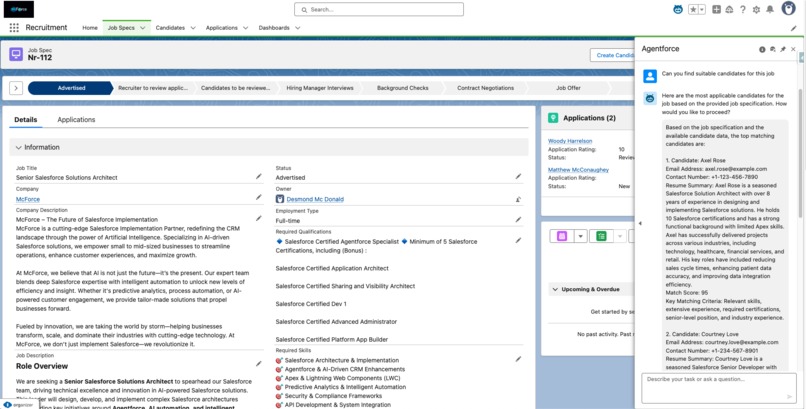This screenshot has width=806, height=409.
Task: Edit the Required Skills pencil icon
Action: (519, 359)
